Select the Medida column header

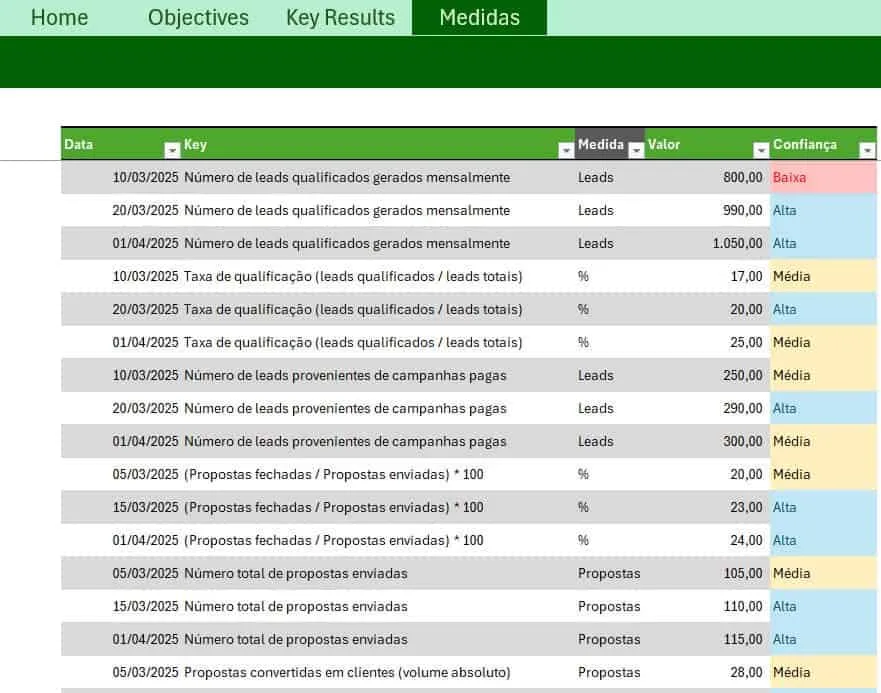[610, 144]
